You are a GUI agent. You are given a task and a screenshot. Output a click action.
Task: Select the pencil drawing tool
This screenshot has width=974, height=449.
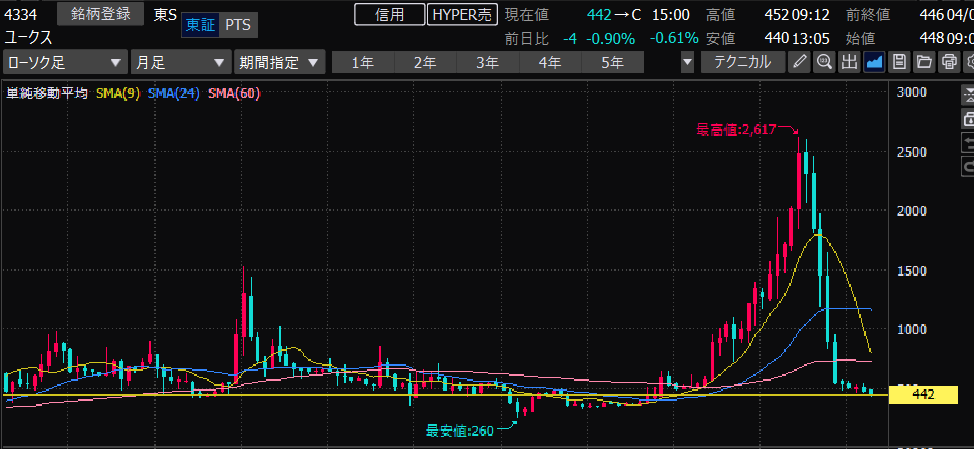pos(799,62)
